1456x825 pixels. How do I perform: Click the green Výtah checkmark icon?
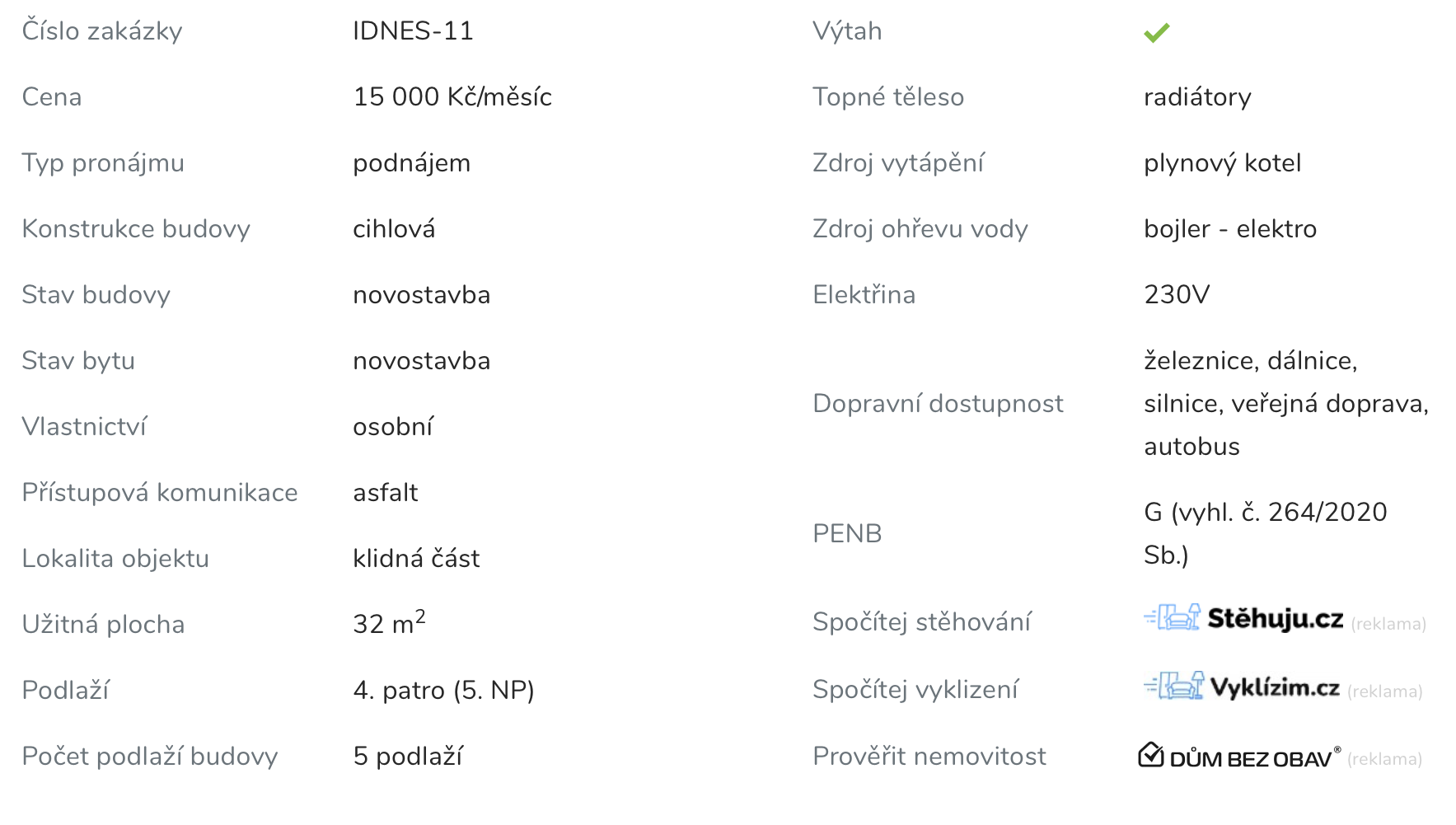[x=1156, y=32]
